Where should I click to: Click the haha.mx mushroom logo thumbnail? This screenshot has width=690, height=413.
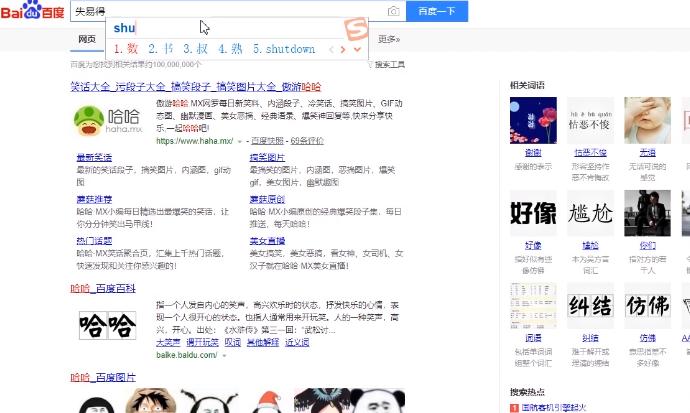pos(108,121)
